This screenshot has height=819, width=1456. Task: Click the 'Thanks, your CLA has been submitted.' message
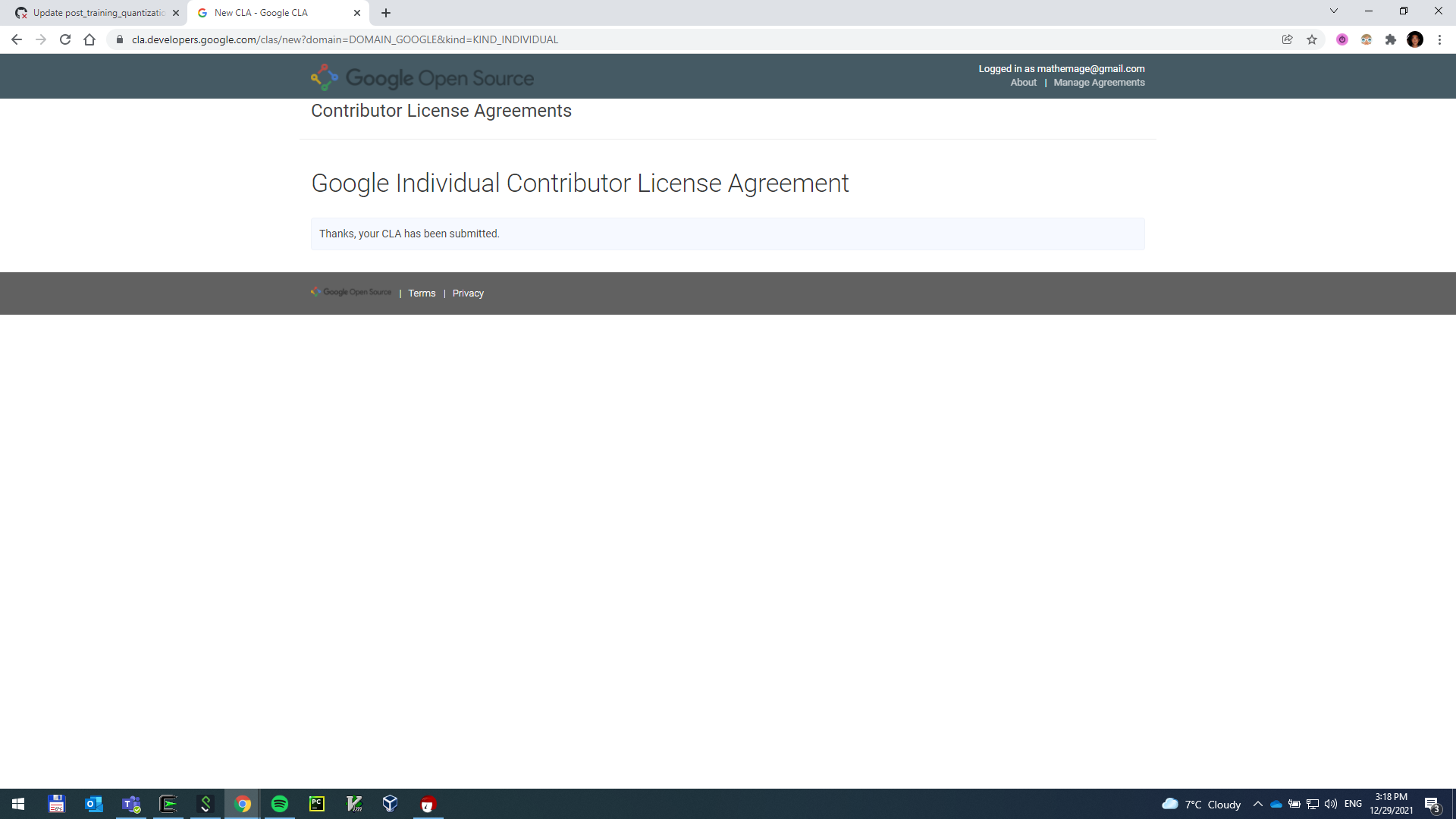point(409,234)
